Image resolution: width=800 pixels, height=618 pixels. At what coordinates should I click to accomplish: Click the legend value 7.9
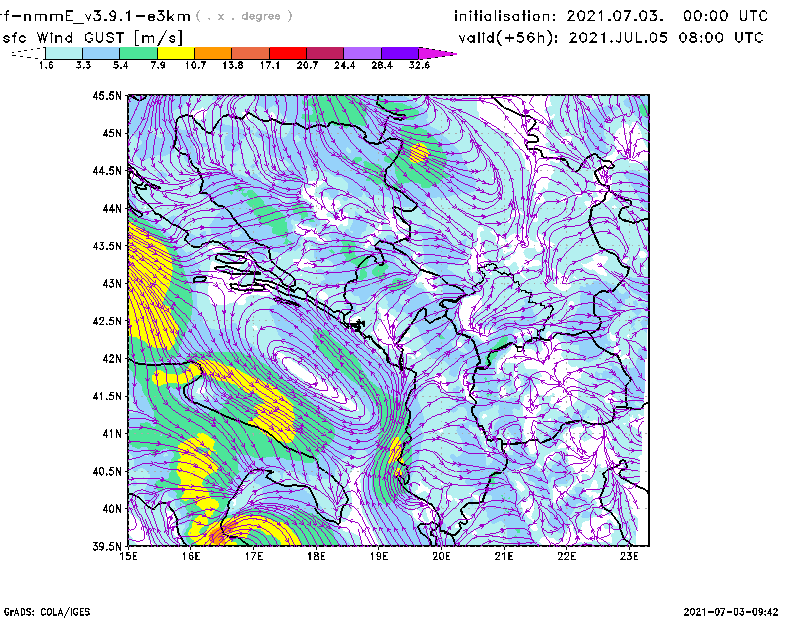click(x=158, y=65)
